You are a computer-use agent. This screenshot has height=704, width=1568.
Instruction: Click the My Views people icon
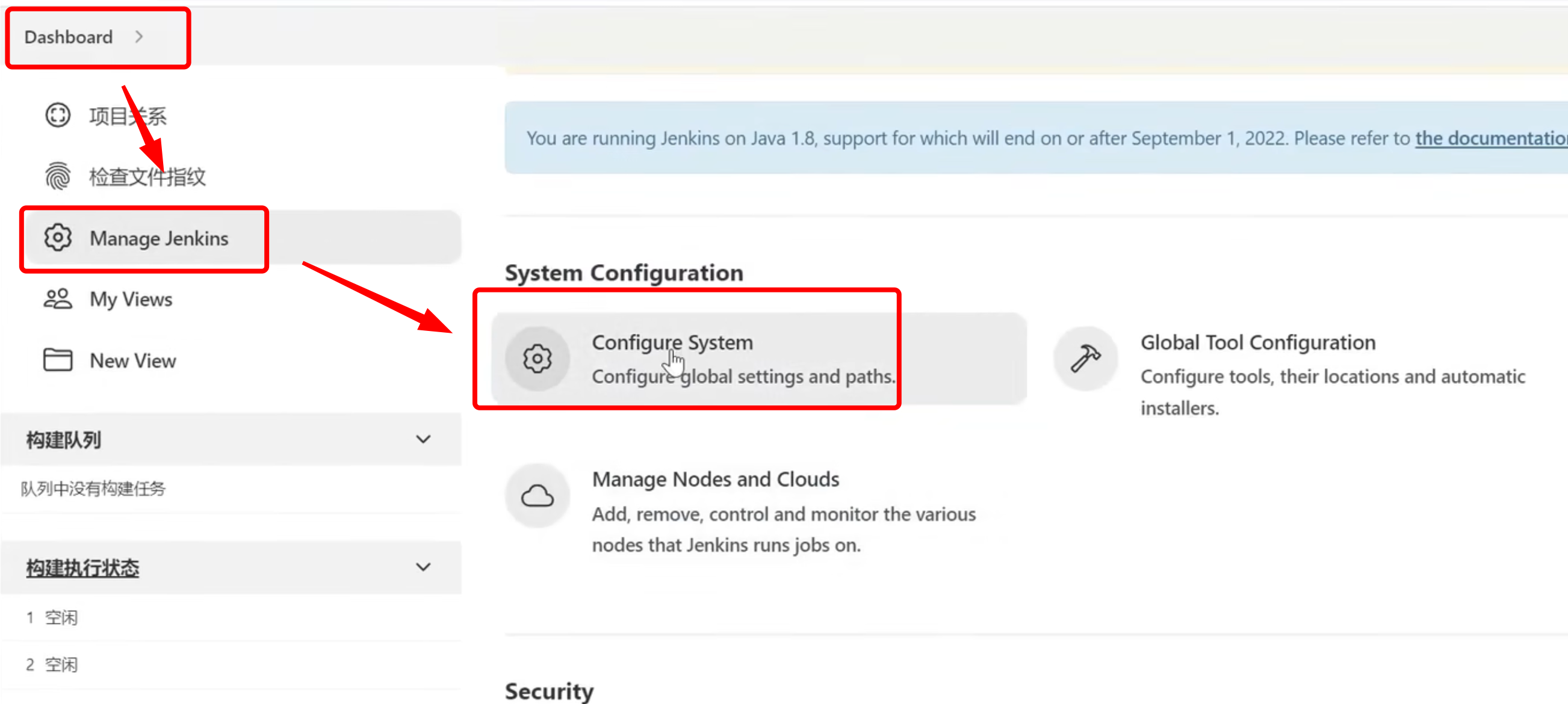click(x=58, y=299)
